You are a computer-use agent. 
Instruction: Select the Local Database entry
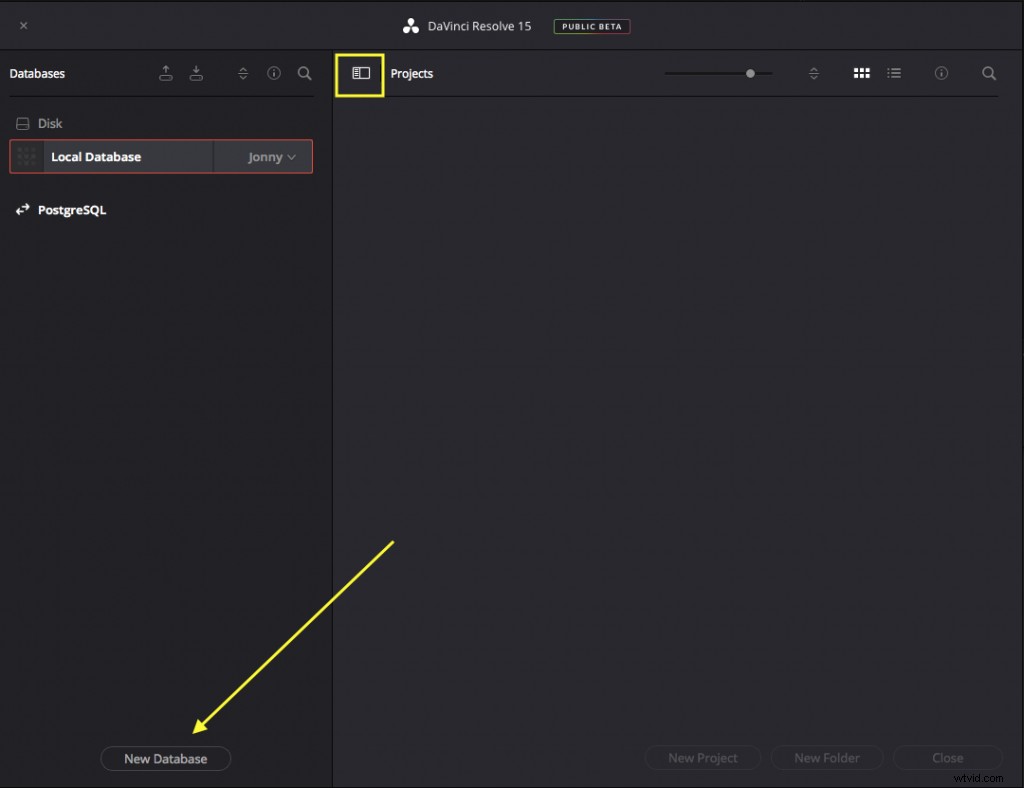click(110, 156)
